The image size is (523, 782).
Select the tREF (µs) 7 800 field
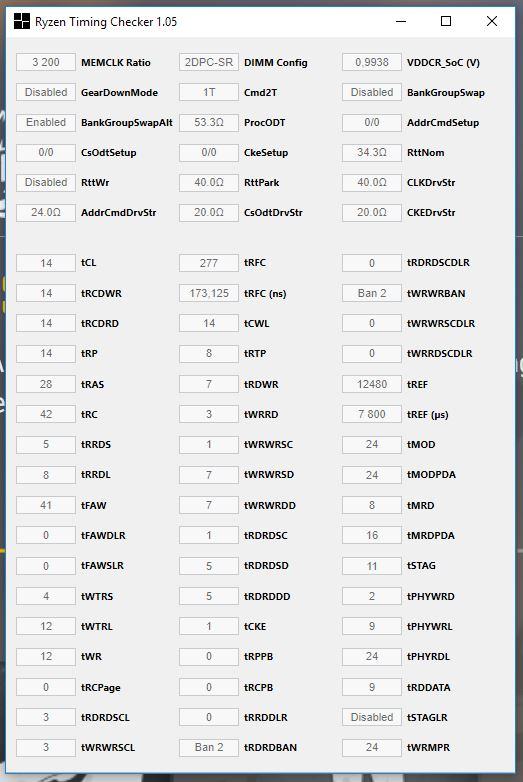372,414
